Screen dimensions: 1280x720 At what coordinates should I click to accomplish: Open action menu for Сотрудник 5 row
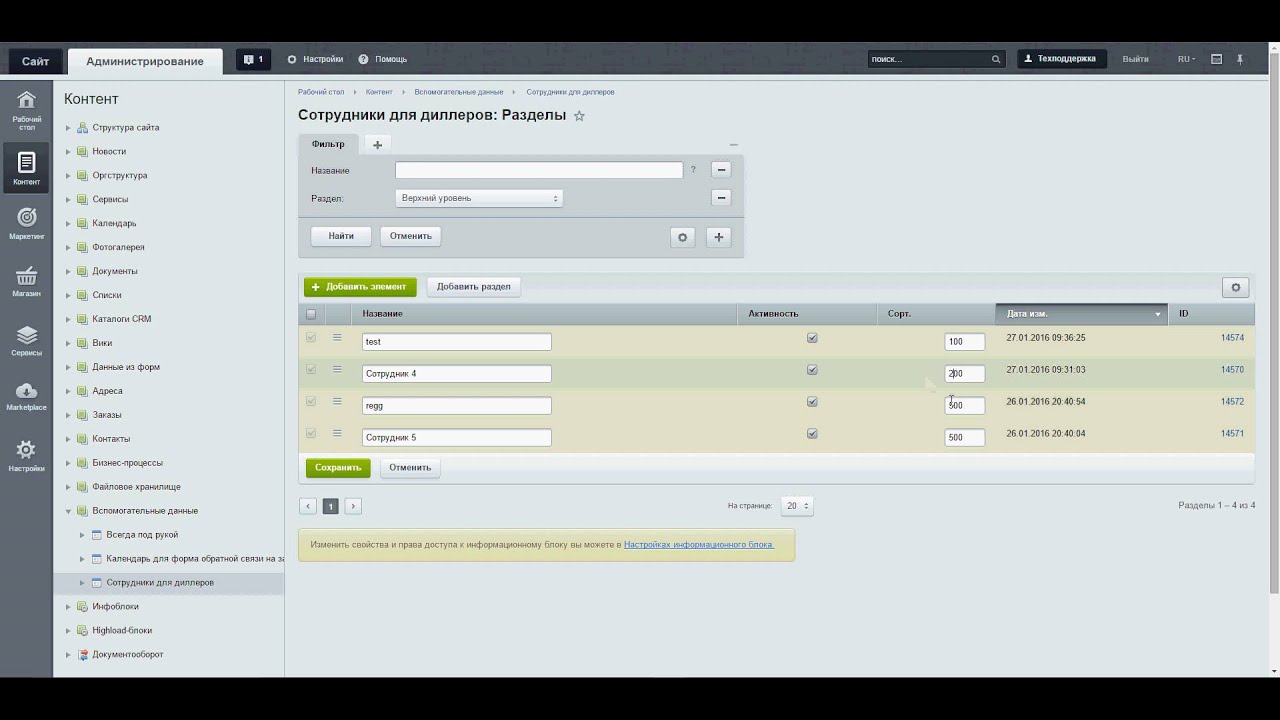[337, 434]
